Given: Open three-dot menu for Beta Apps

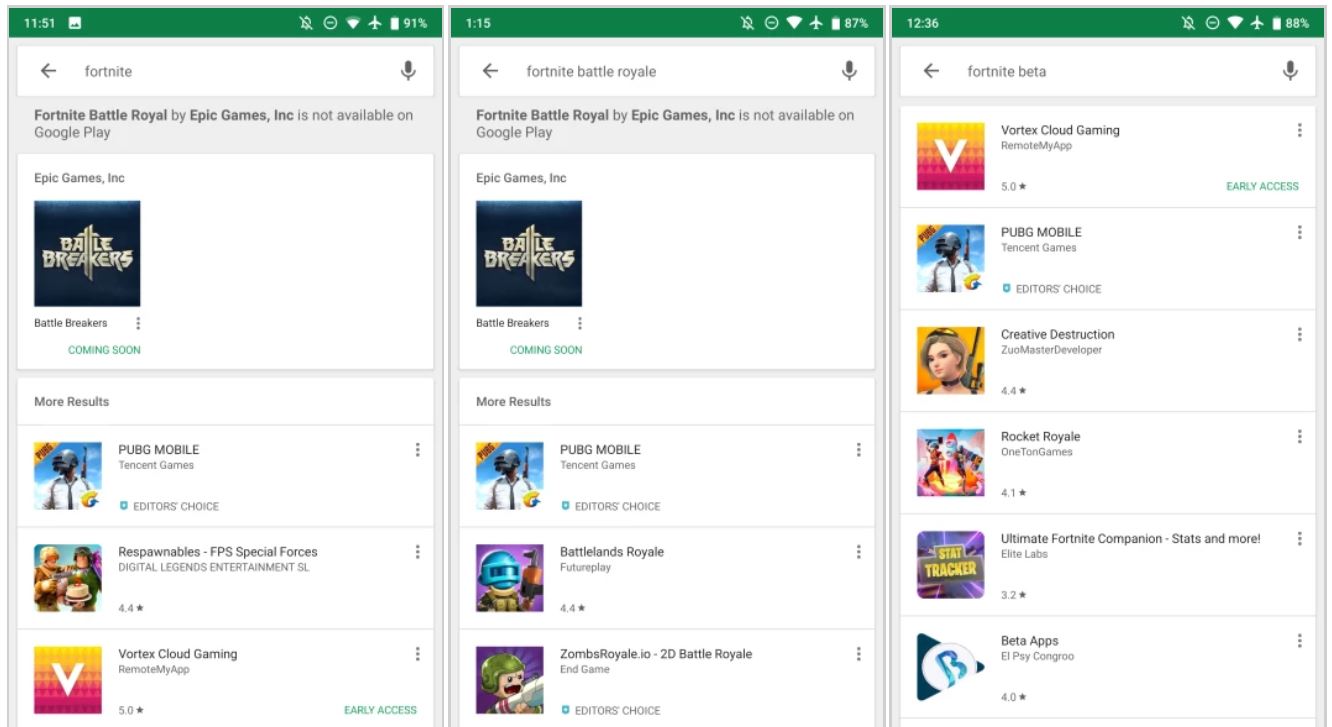Looking at the screenshot, I should [1299, 641].
